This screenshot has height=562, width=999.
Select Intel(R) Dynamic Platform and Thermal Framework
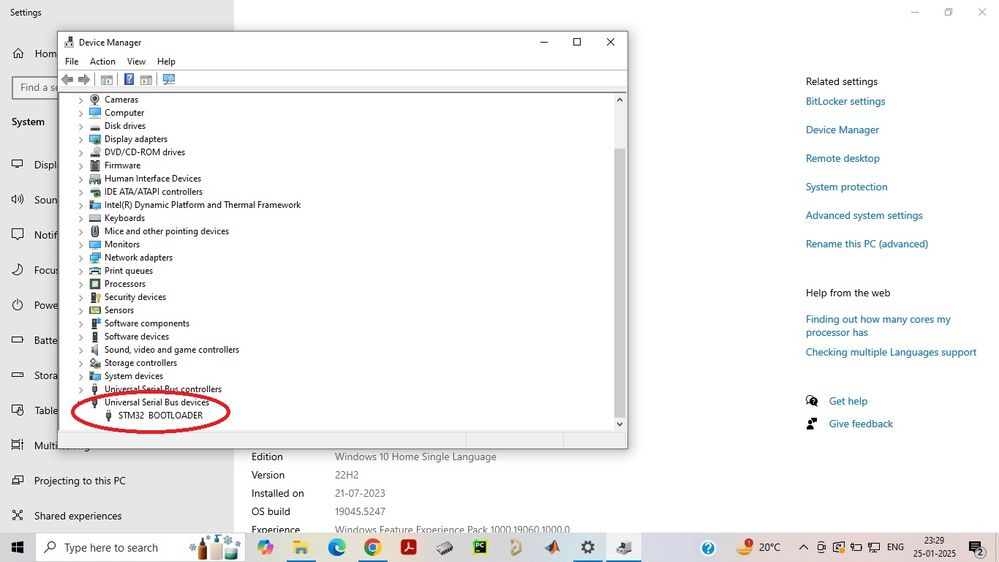click(x=202, y=205)
